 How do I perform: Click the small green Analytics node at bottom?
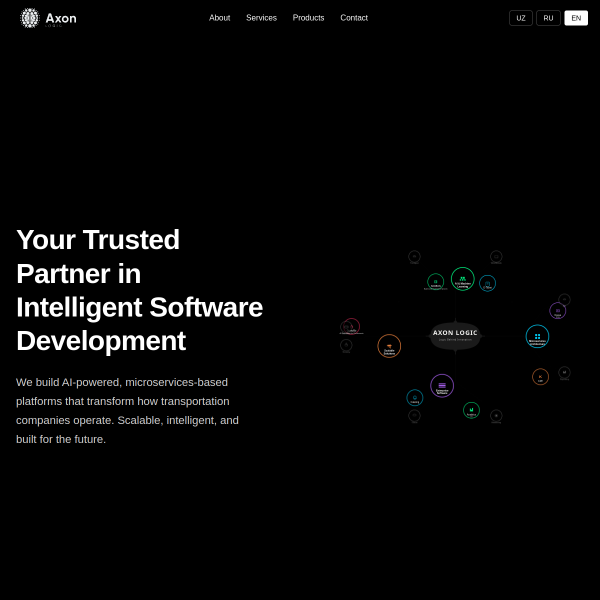[471, 411]
